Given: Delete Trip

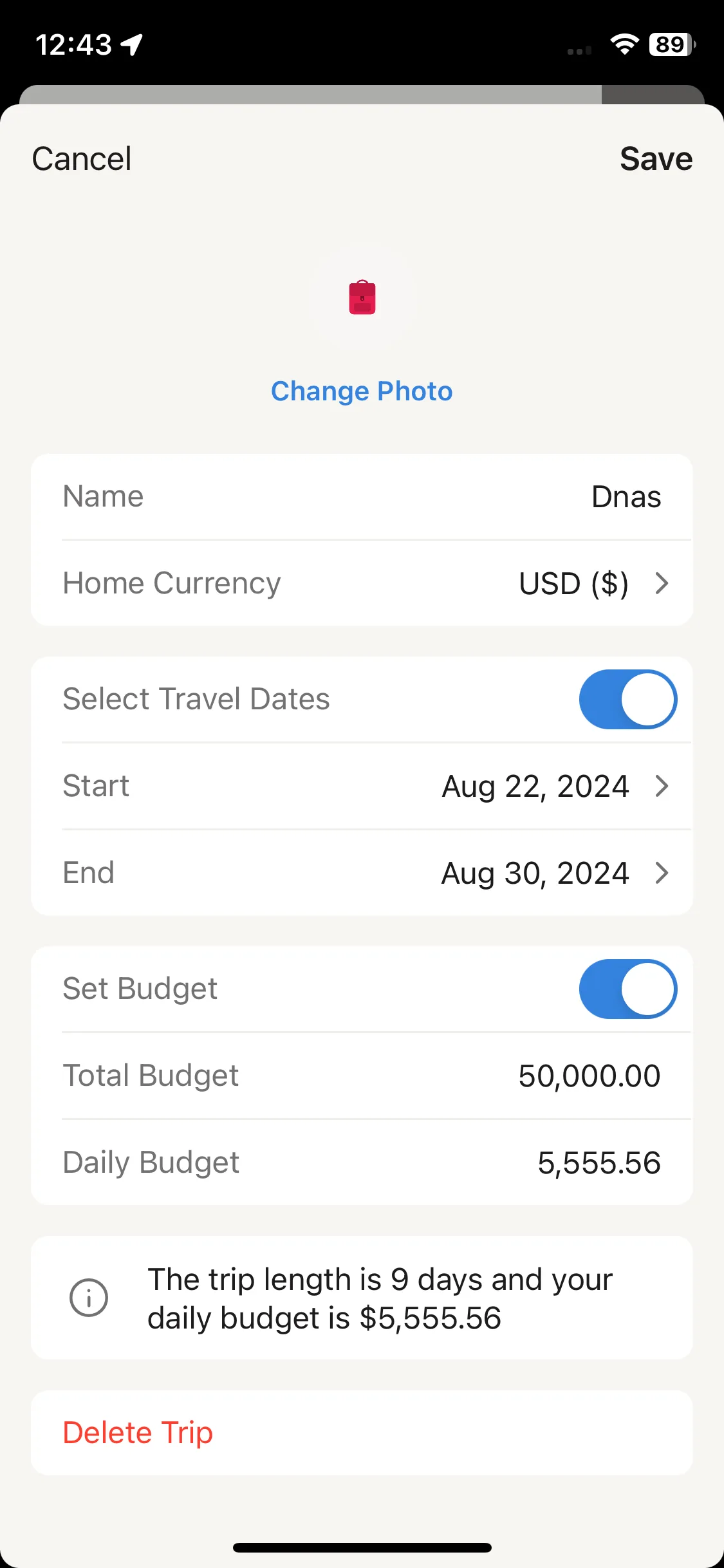Looking at the screenshot, I should 138,1433.
